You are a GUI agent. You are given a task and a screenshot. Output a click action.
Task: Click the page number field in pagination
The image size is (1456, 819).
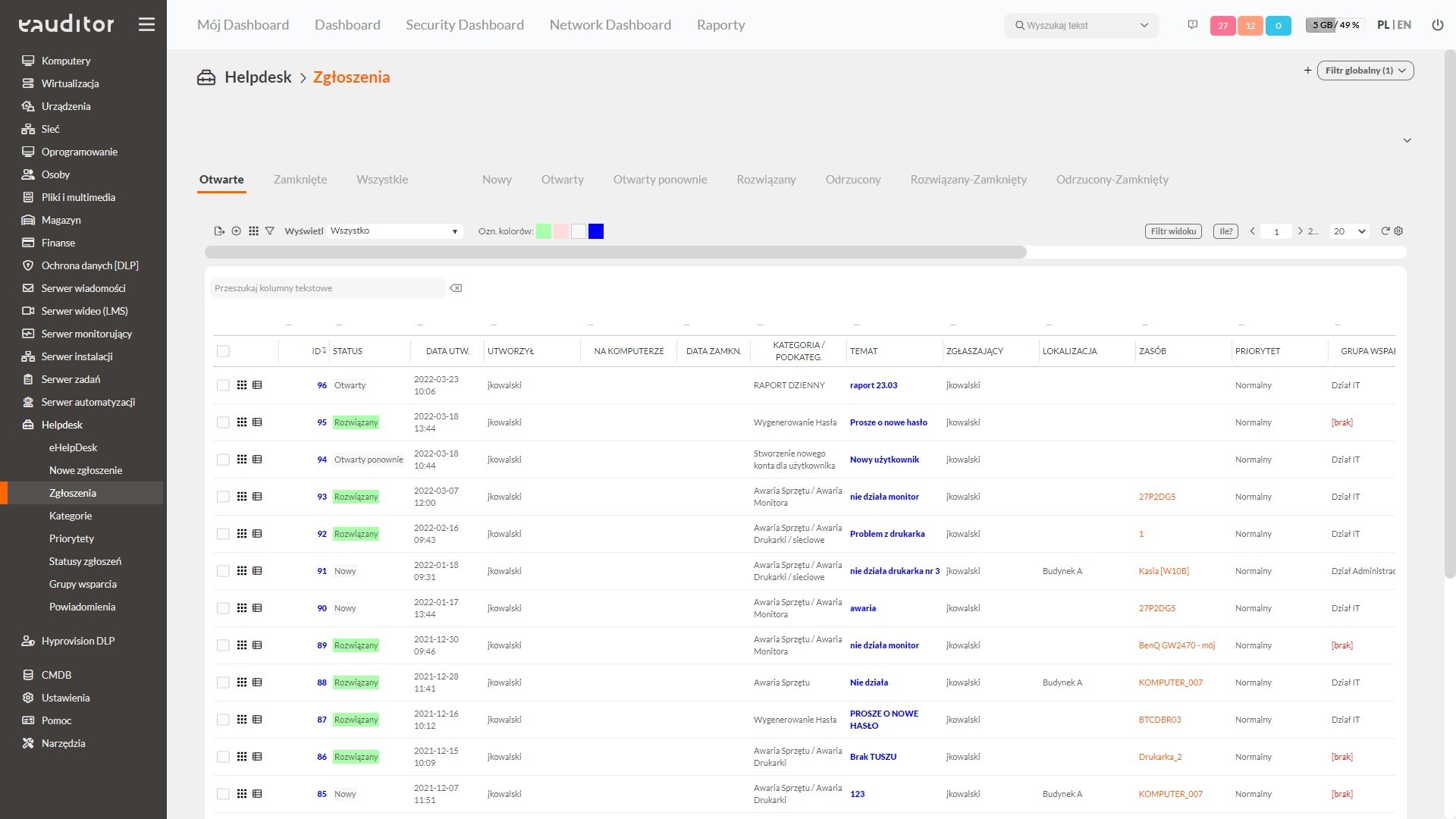pos(1276,231)
